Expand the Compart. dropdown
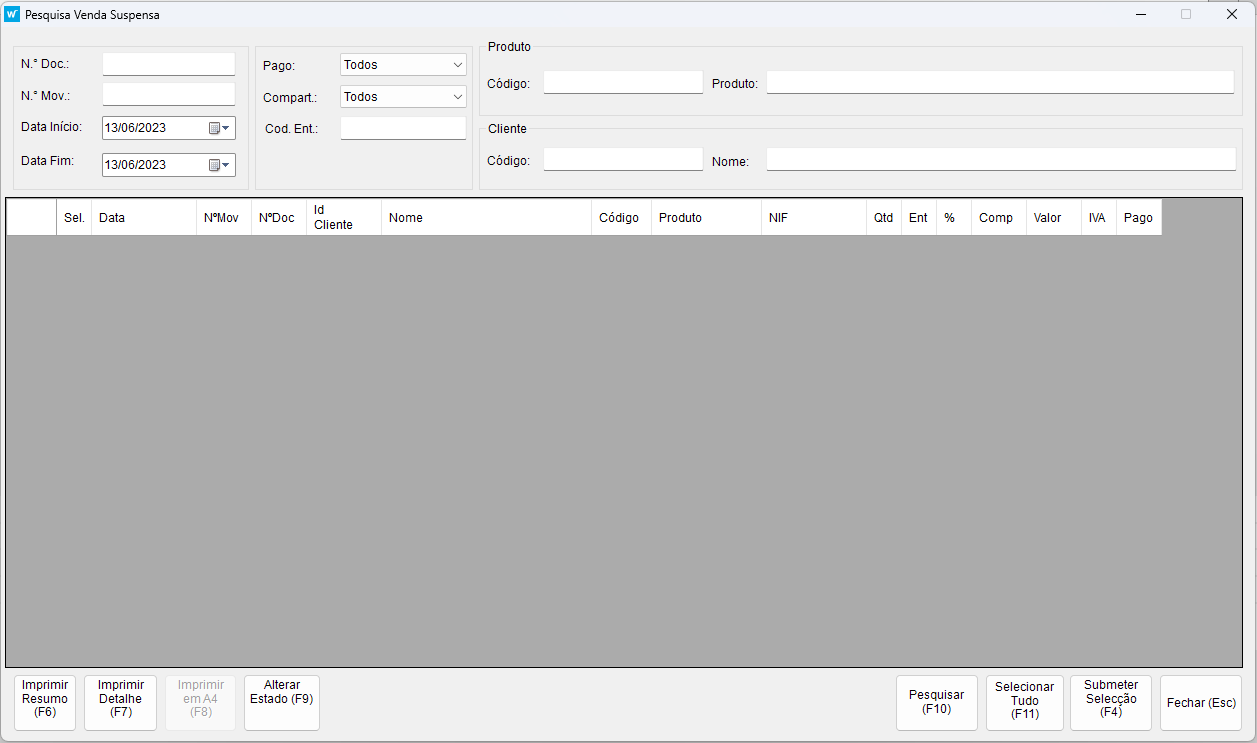1257x743 pixels. pos(403,97)
